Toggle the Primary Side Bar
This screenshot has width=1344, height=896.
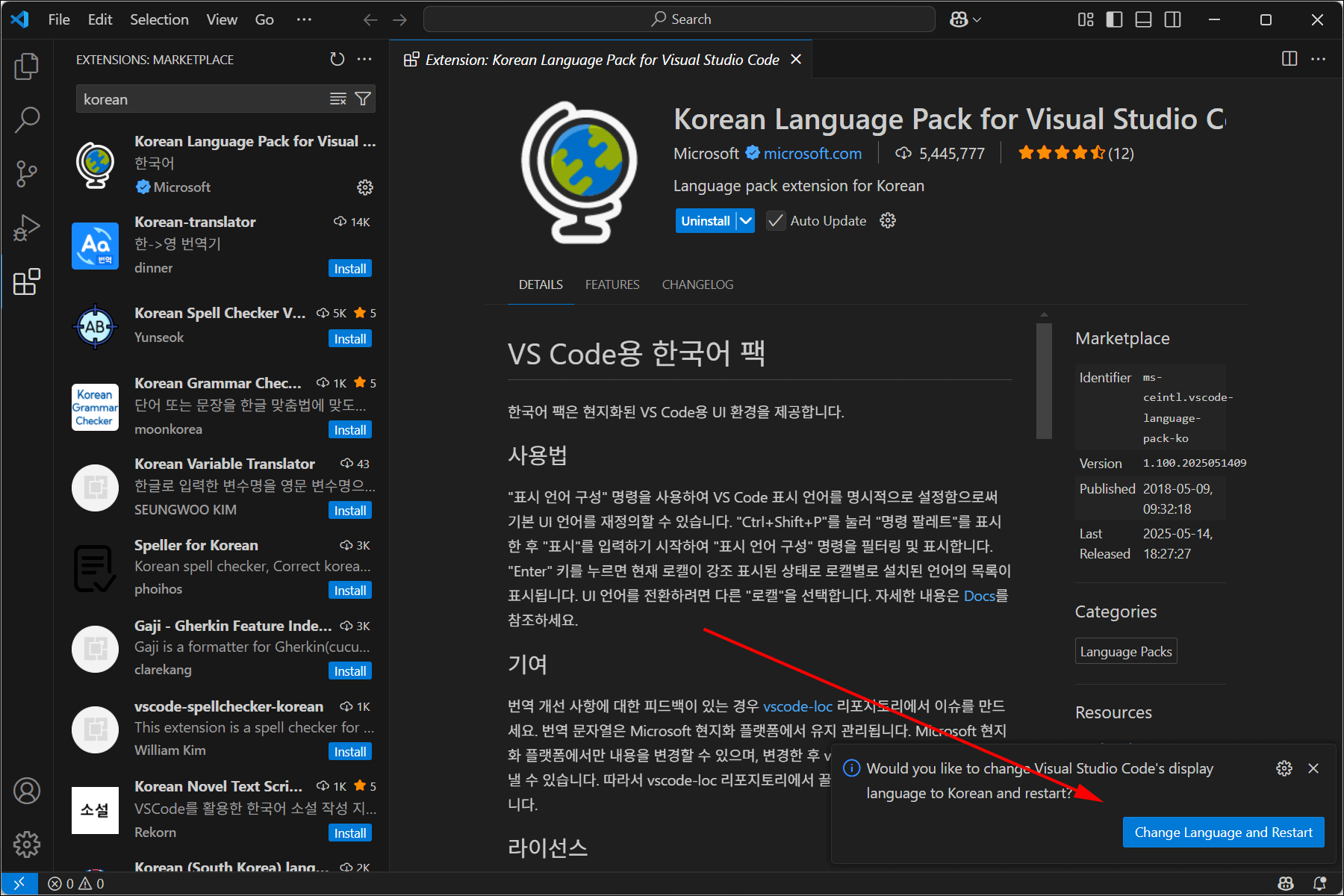pyautogui.click(x=1114, y=19)
